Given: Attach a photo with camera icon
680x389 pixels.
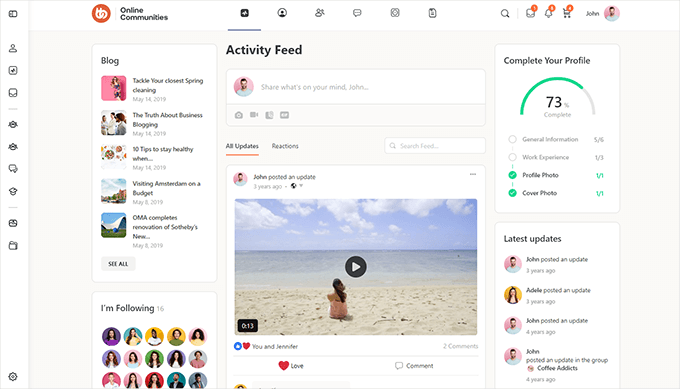Looking at the screenshot, I should tap(239, 115).
